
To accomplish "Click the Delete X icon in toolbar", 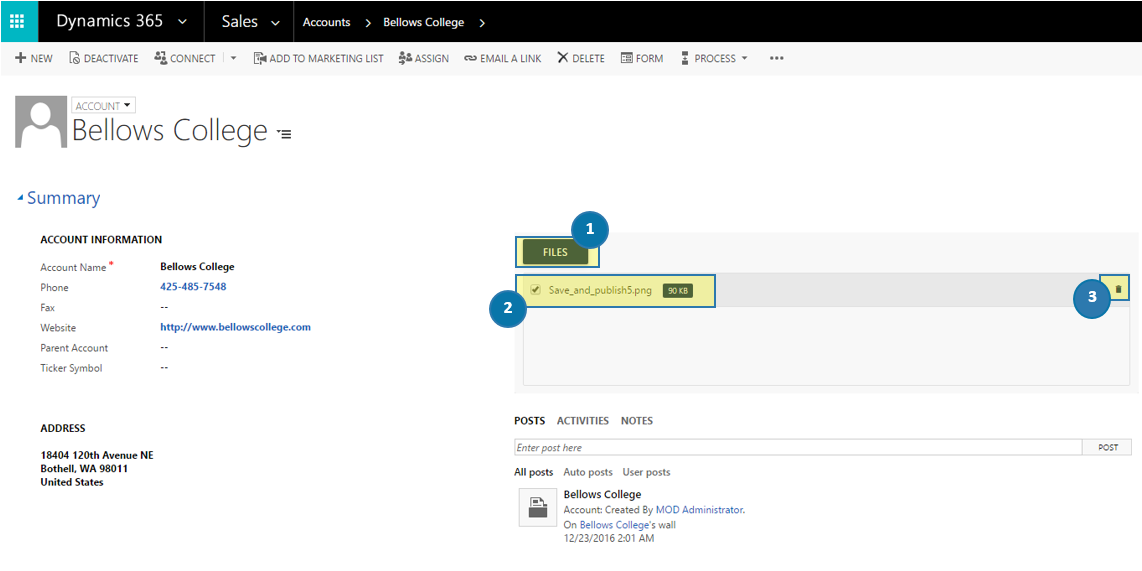I will 563,59.
